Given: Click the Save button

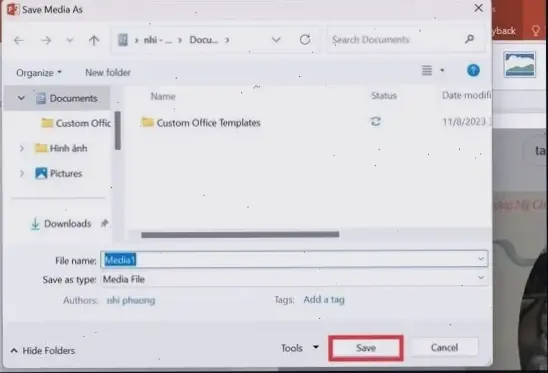Looking at the screenshot, I should tap(366, 348).
